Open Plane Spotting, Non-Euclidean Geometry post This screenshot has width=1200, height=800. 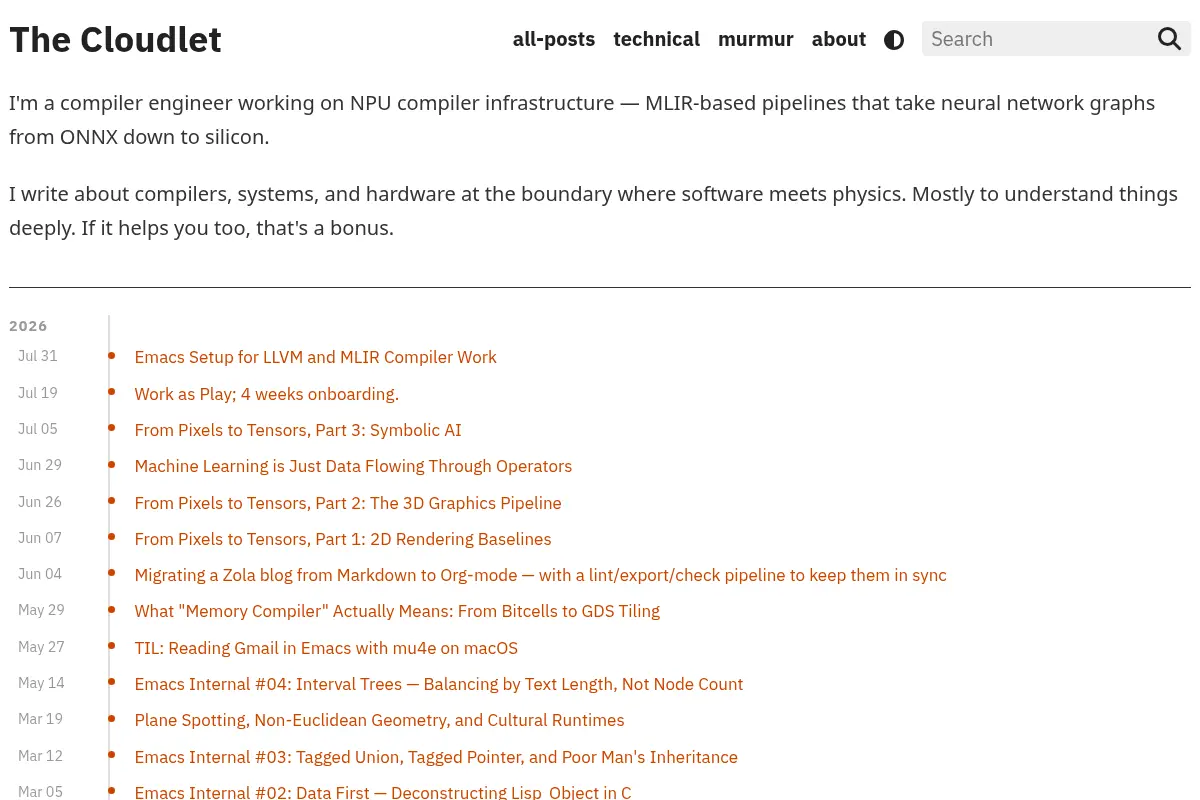click(x=379, y=720)
